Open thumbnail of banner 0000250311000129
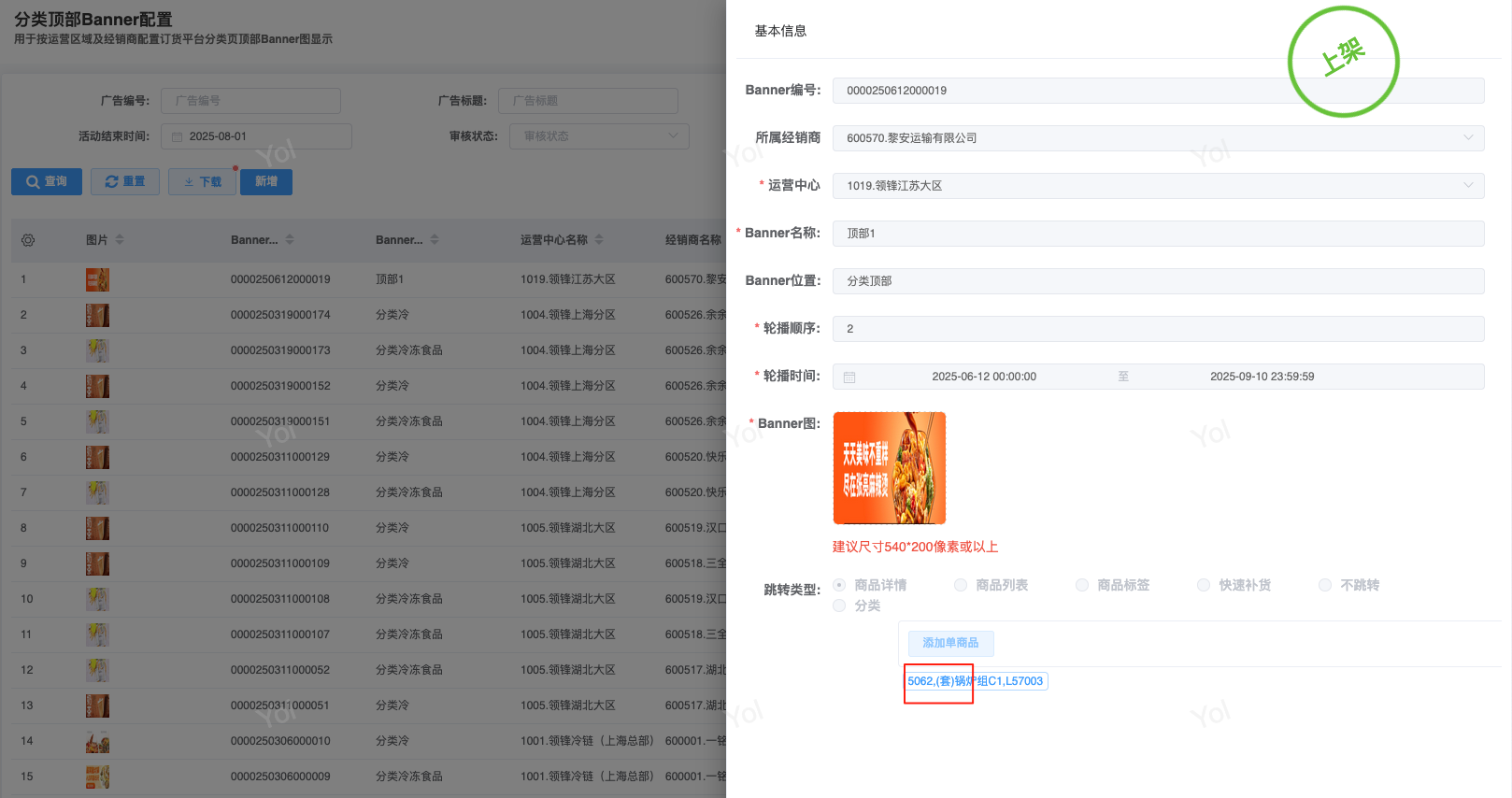The image size is (1512, 798). pyautogui.click(x=97, y=457)
